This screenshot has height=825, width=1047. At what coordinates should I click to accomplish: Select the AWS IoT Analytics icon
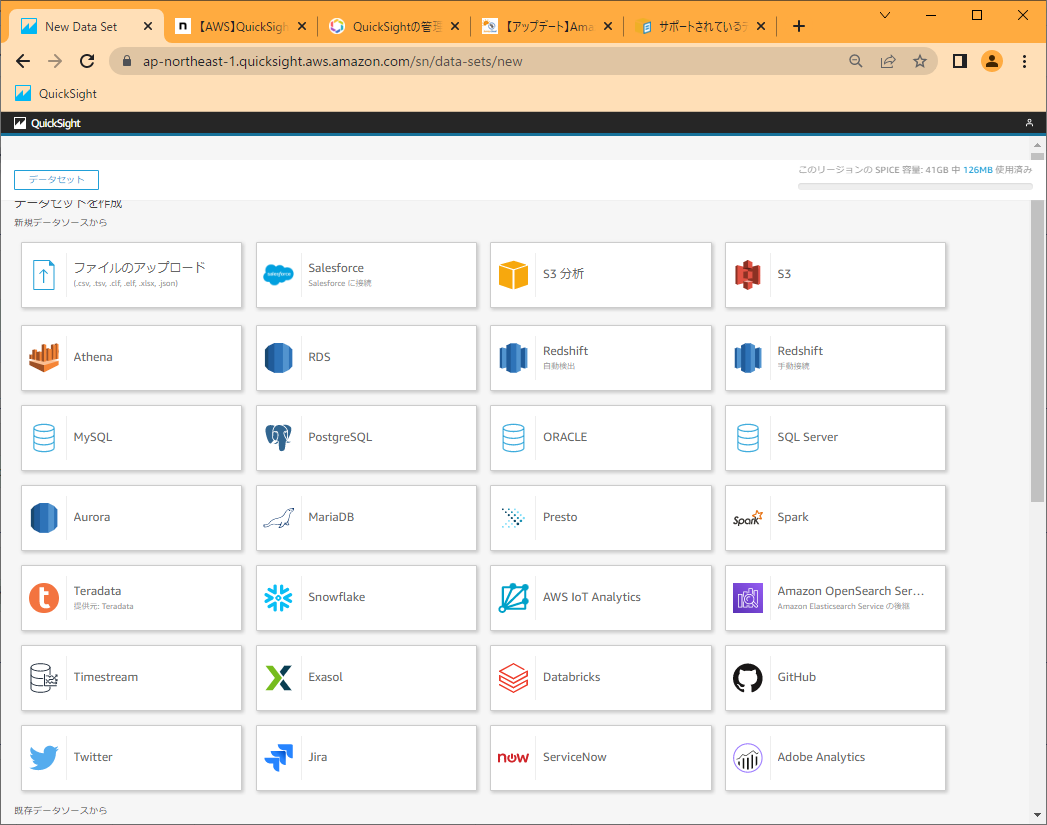pyautogui.click(x=513, y=598)
